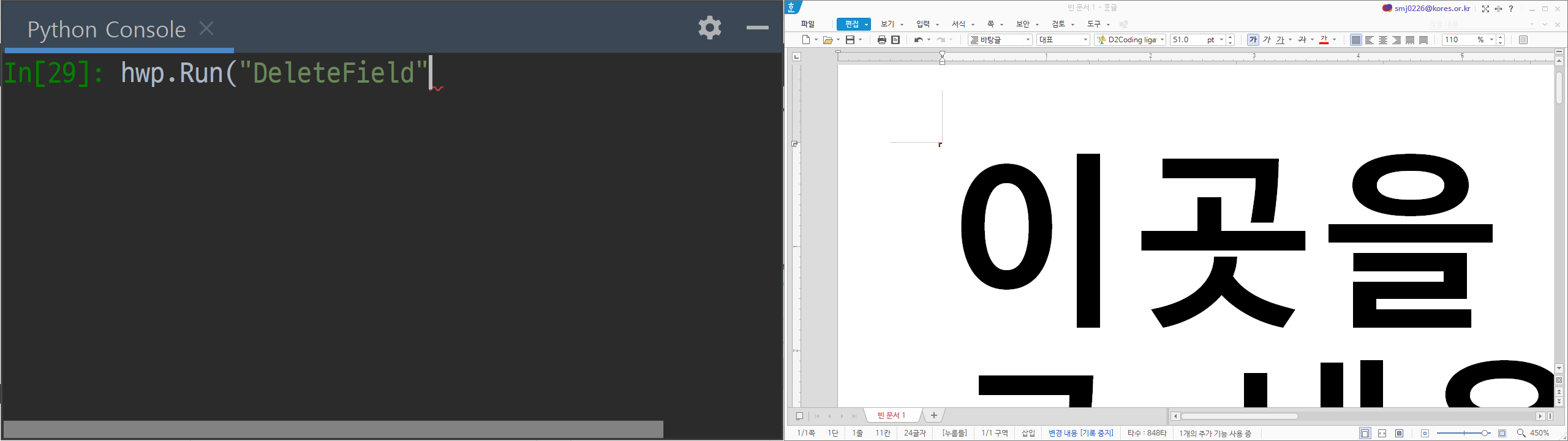The image size is (1568, 441).
Task: Toggle bold 가 formatting
Action: [1253, 40]
